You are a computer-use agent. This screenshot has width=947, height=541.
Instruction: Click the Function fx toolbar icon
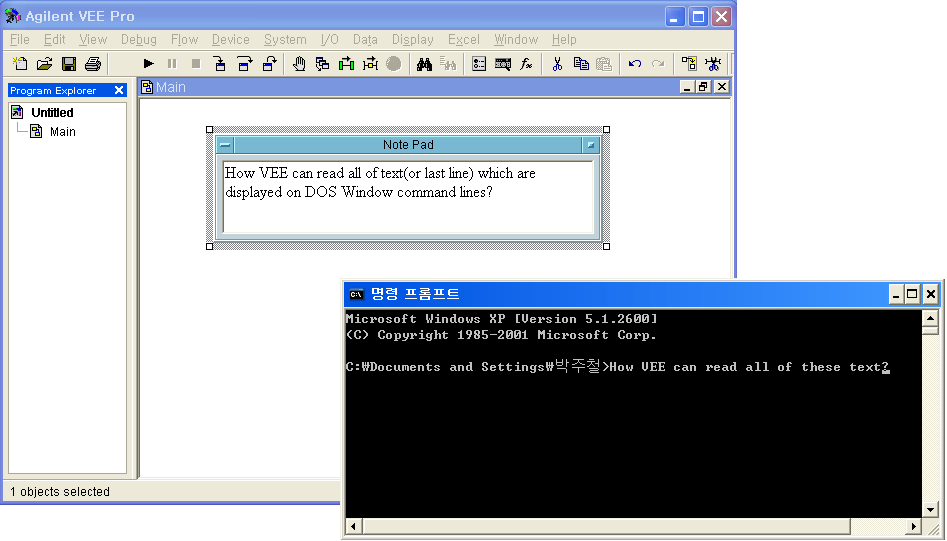(x=526, y=64)
